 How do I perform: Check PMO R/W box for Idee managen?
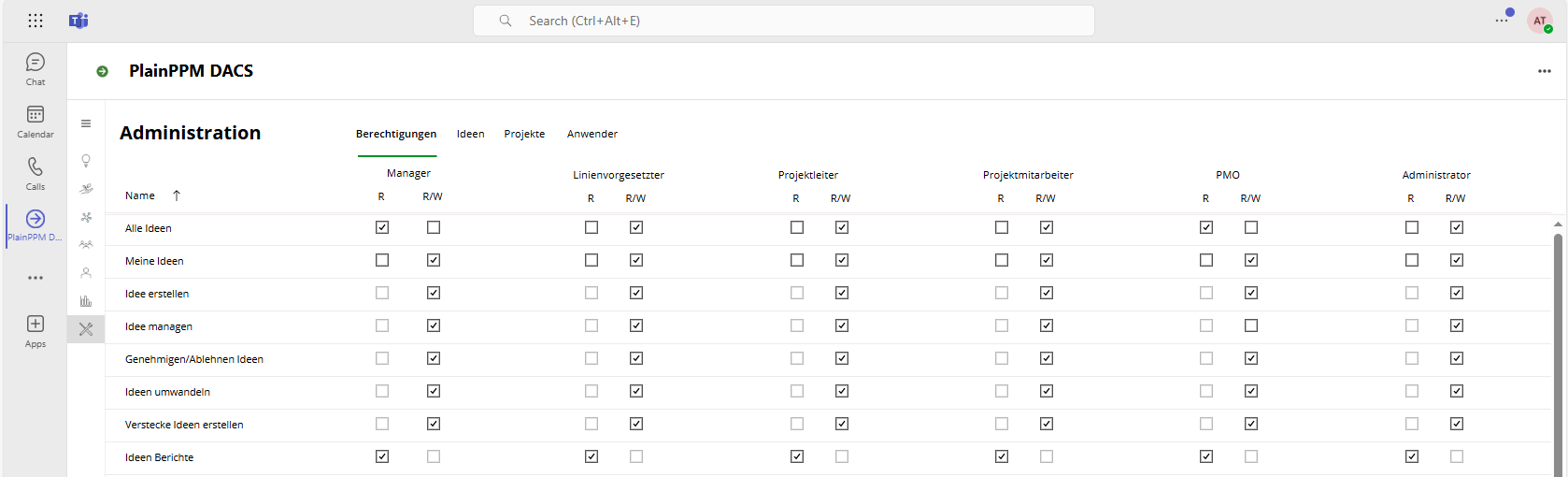[1251, 325]
